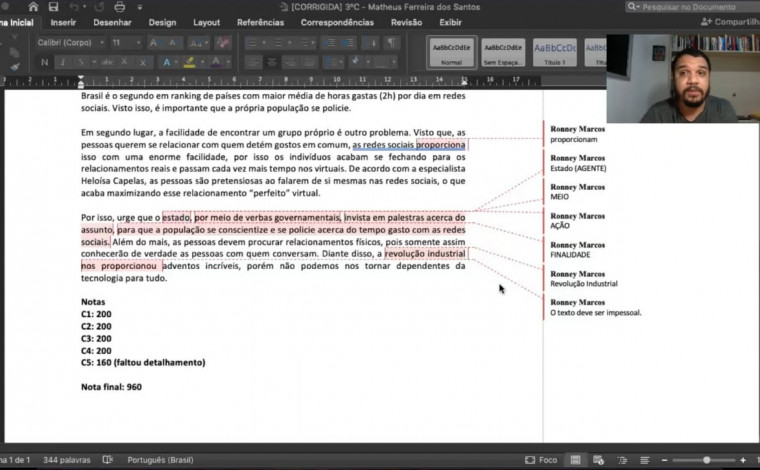The image size is (760, 470).
Task: Toggle underline formatting (S)
Action: pos(79,62)
